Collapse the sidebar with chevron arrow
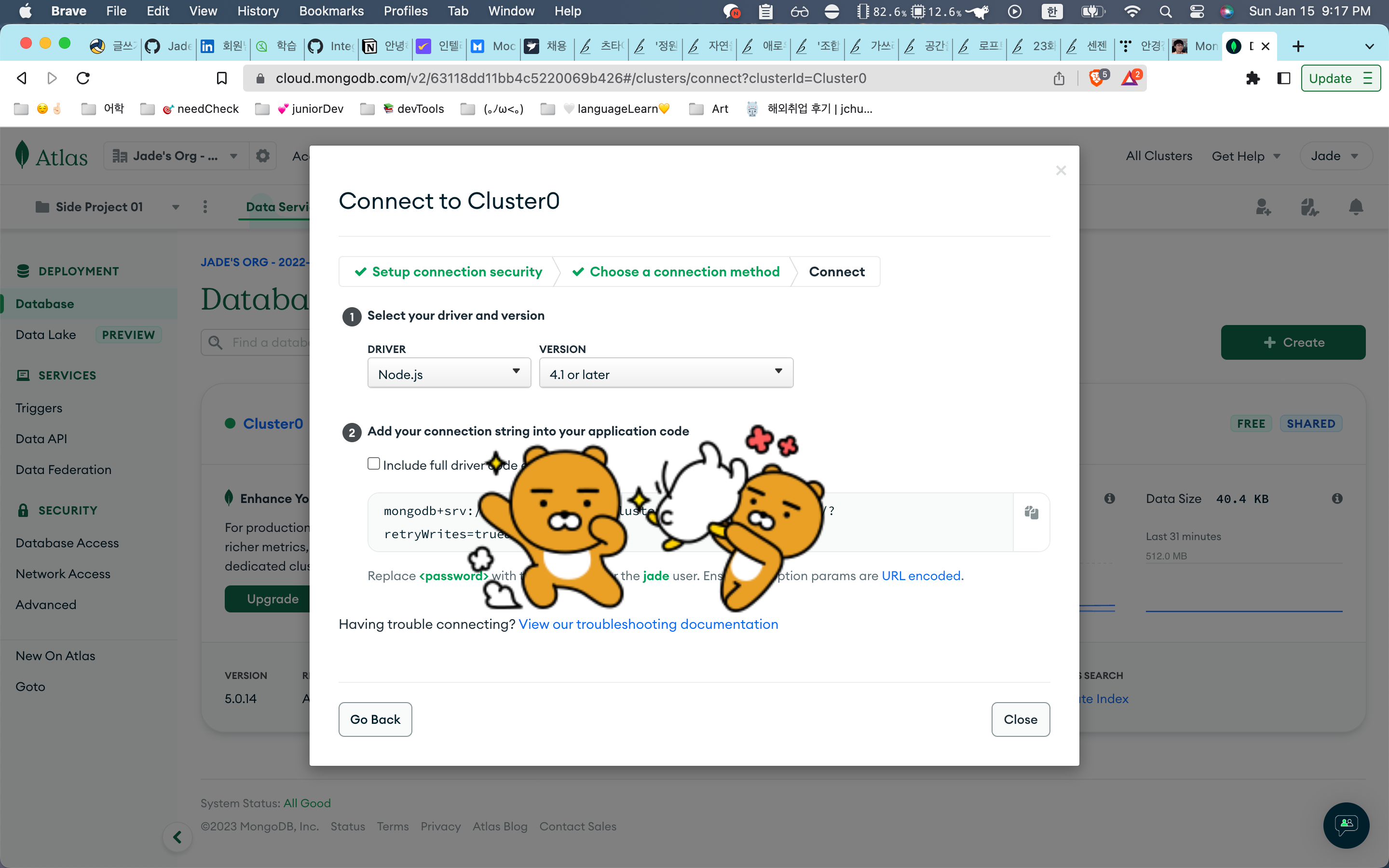1389x868 pixels. tap(177, 837)
